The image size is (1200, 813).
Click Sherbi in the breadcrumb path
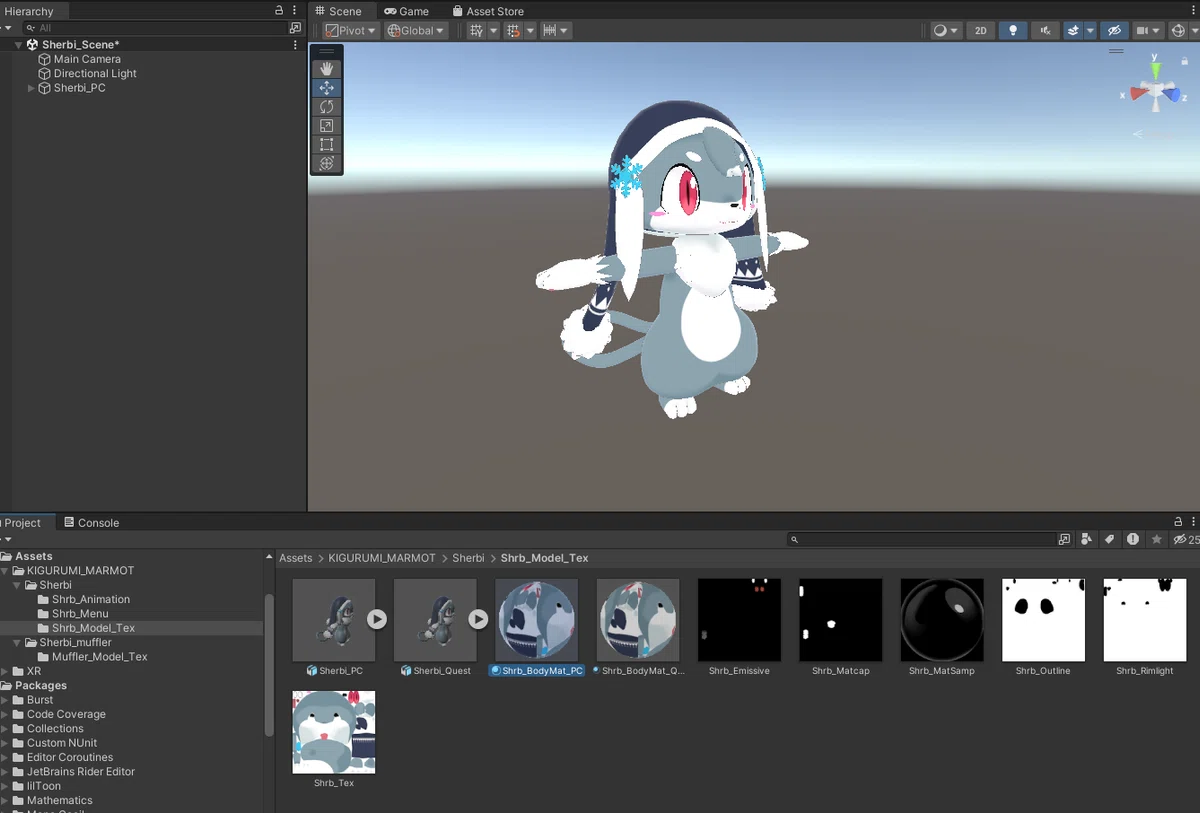[x=468, y=558]
